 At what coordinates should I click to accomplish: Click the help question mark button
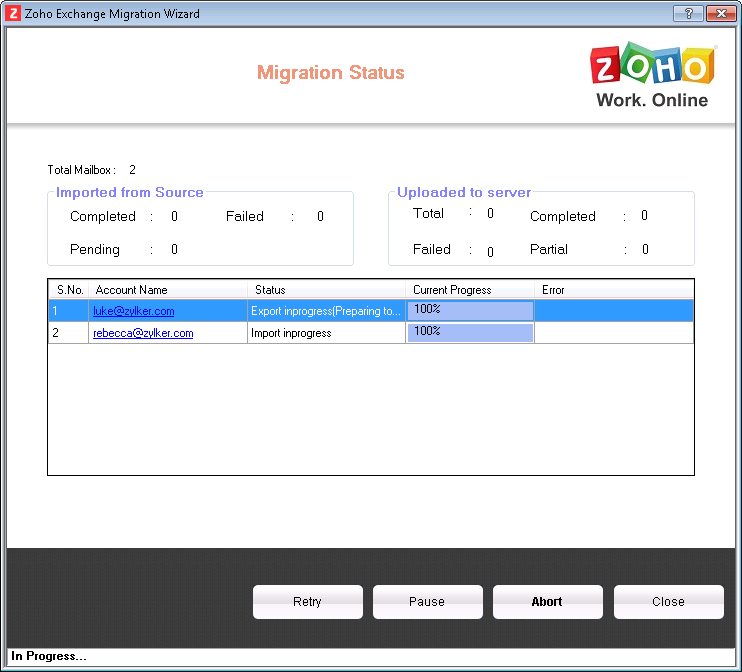click(687, 14)
